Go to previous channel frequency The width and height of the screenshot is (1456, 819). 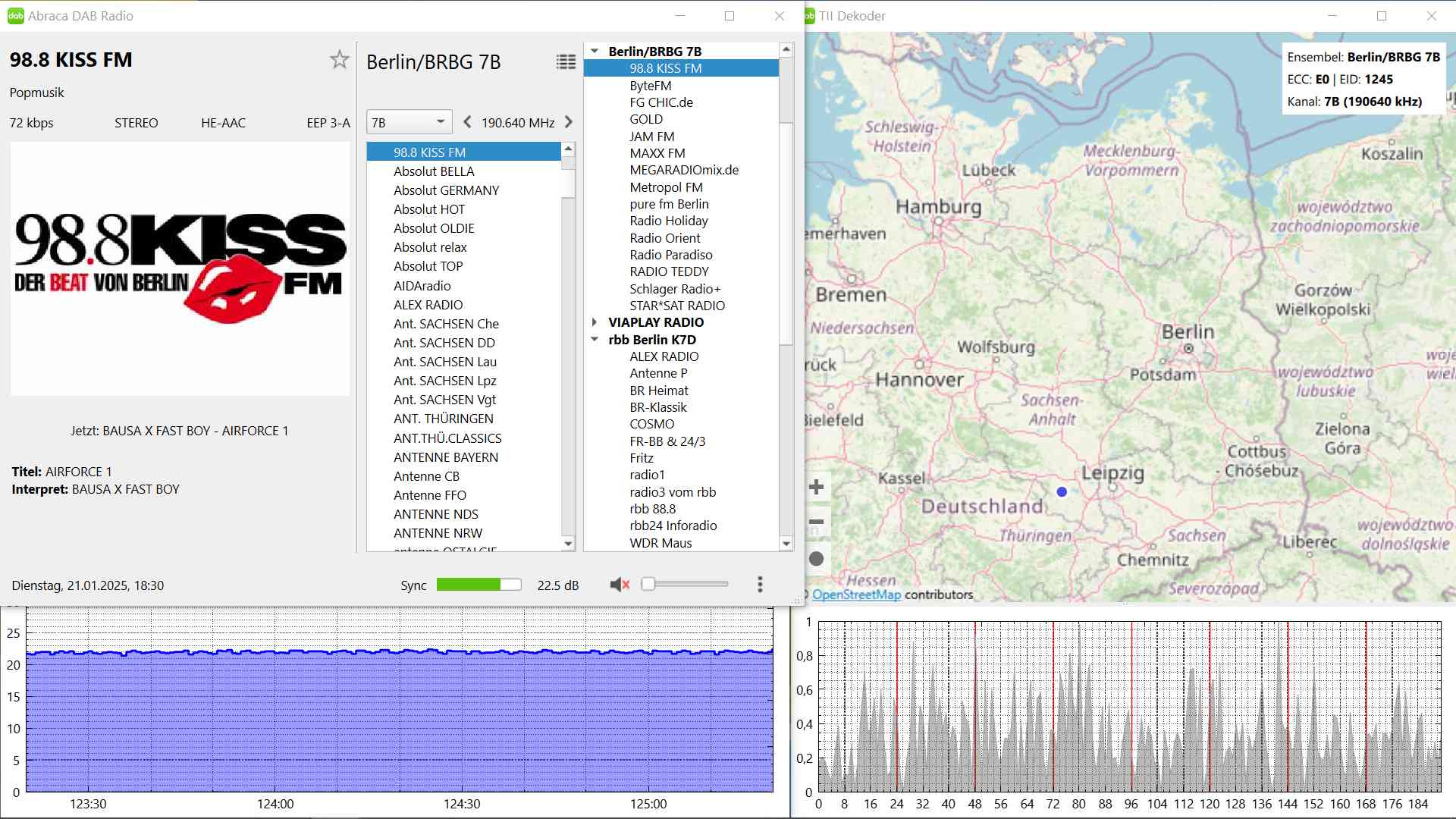coord(467,122)
